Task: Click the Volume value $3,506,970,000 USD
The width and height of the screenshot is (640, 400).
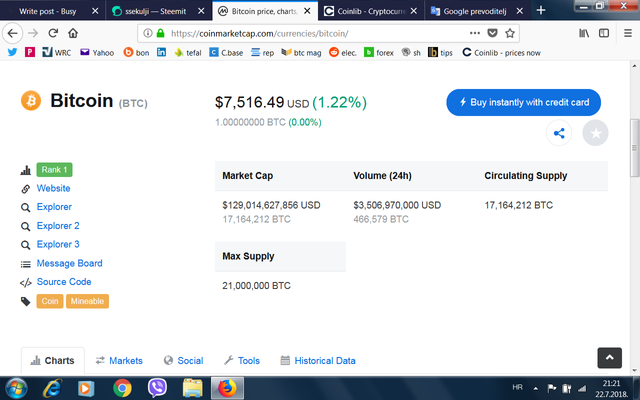Action: [x=397, y=205]
